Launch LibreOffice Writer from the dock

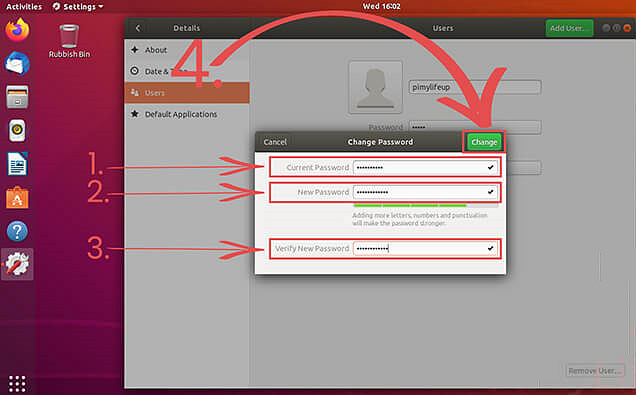17,164
